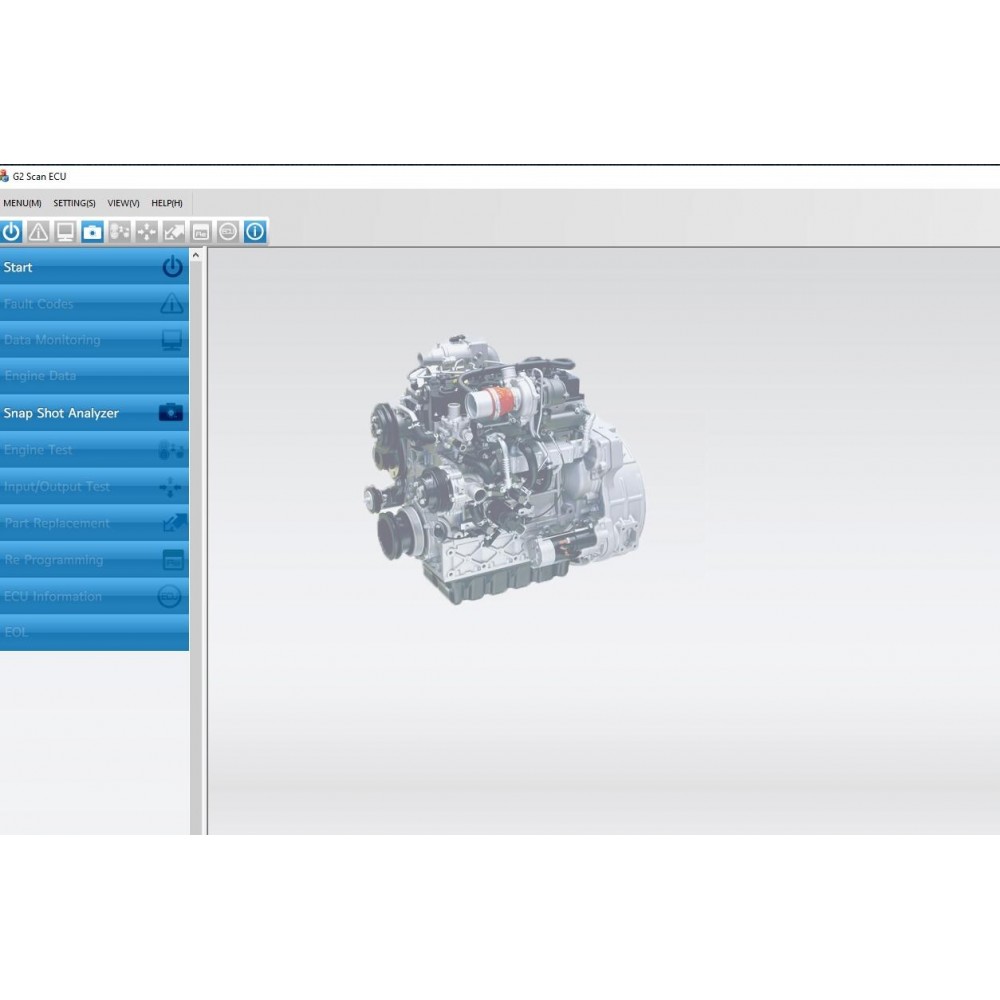Open Part Replacement via wrench toolbar icon

coord(174,231)
